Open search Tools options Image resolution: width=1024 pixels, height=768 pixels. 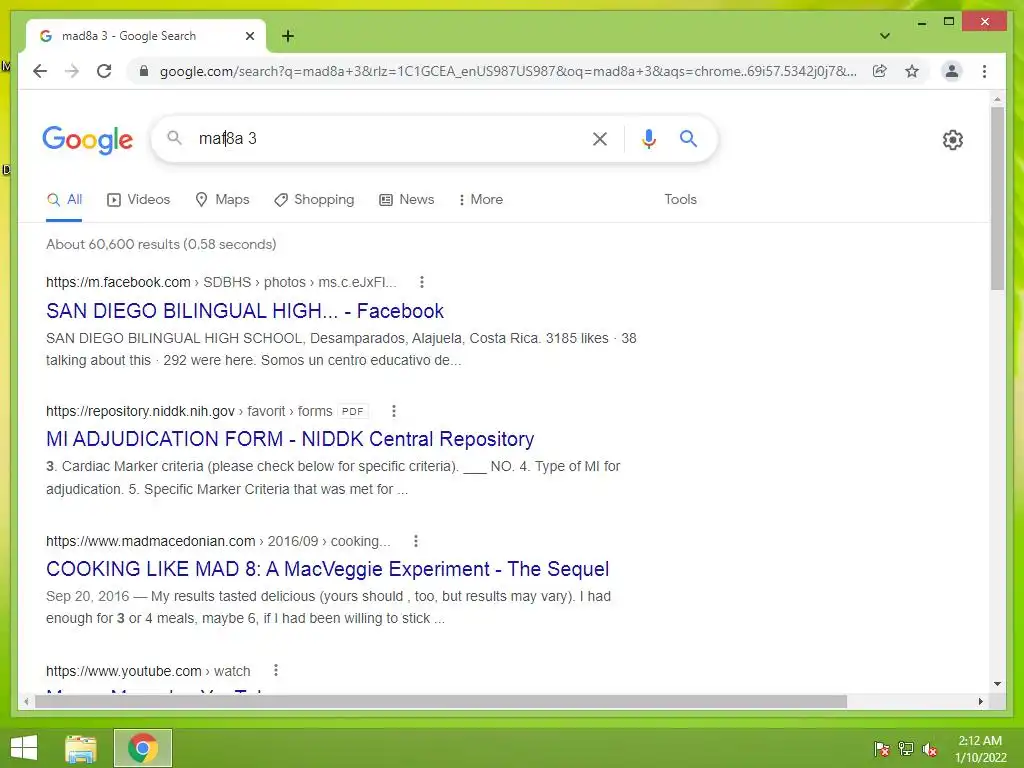coord(680,199)
